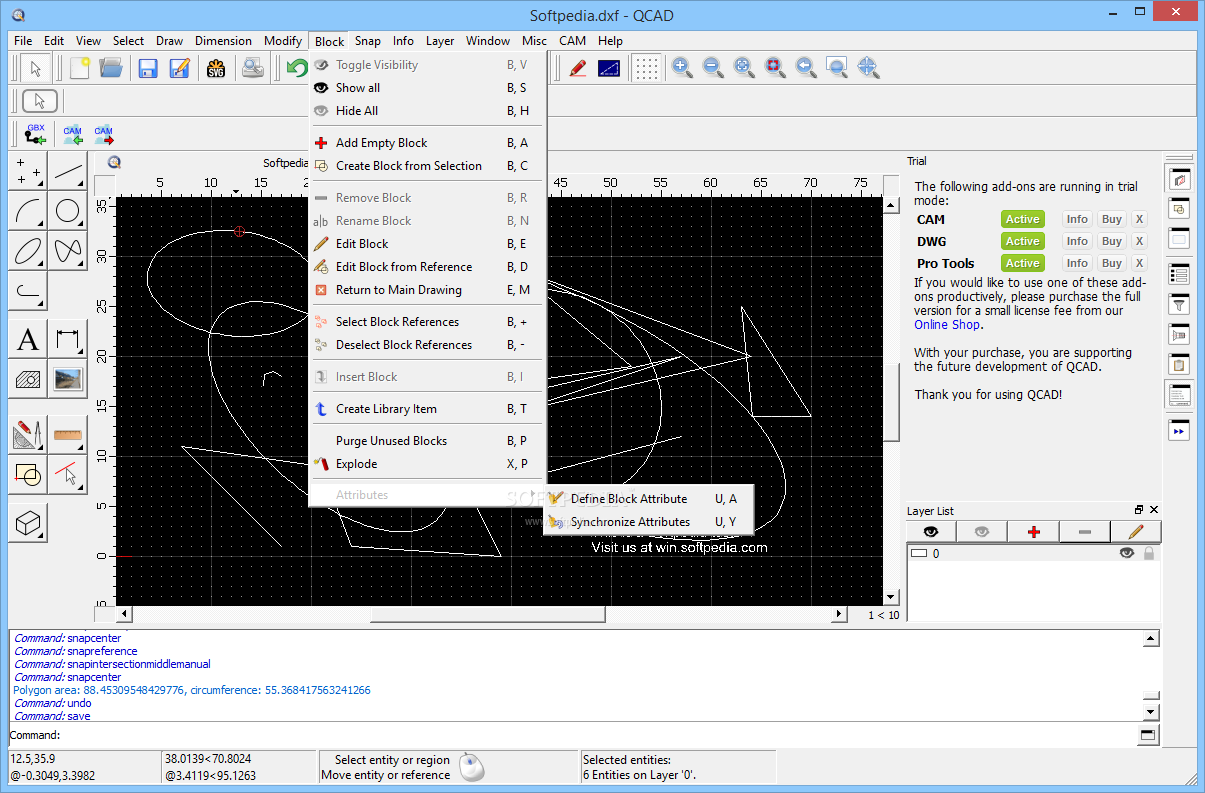
Task: Open the Snap menu in menu bar
Action: [367, 41]
